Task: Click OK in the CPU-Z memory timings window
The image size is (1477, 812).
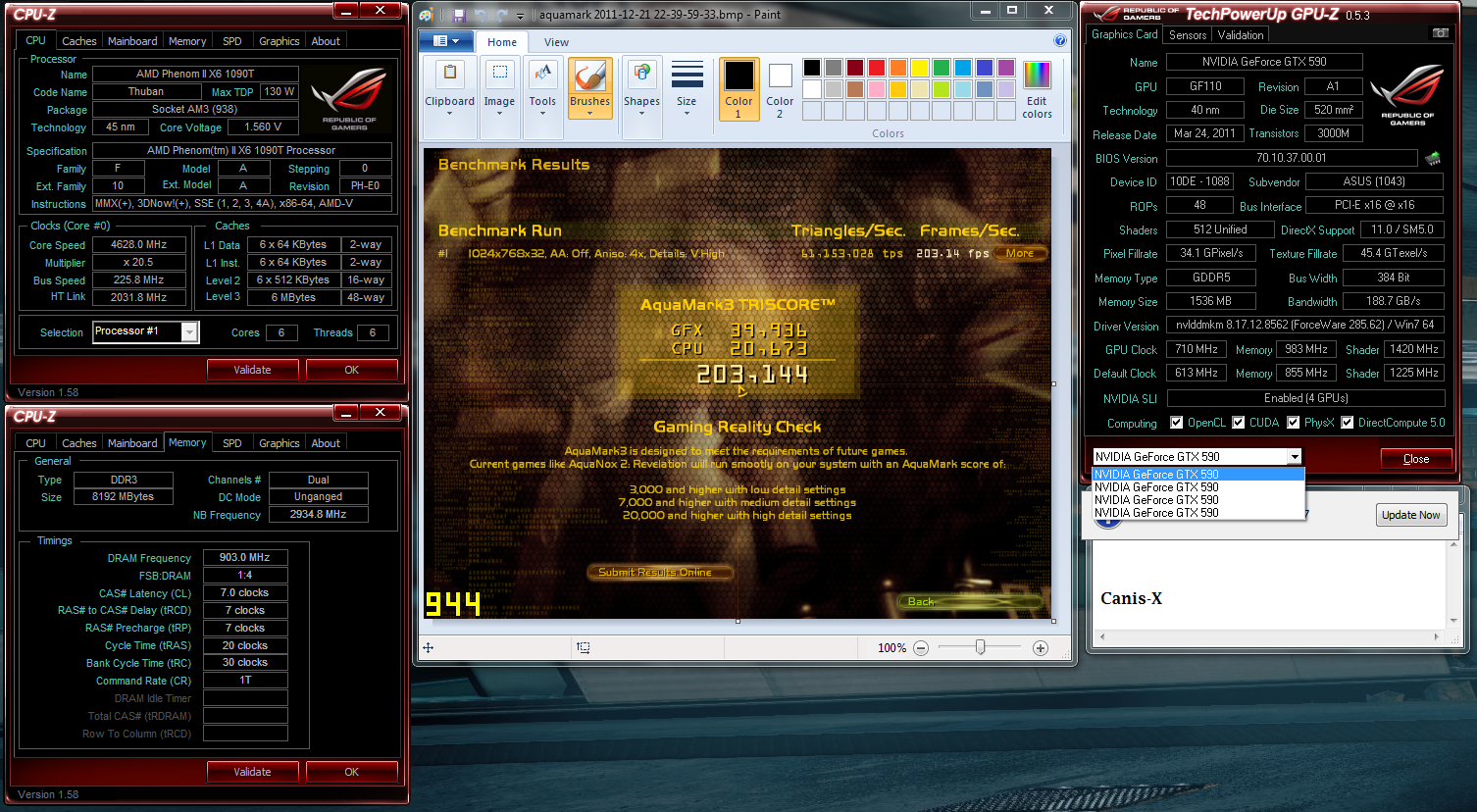Action: point(352,772)
